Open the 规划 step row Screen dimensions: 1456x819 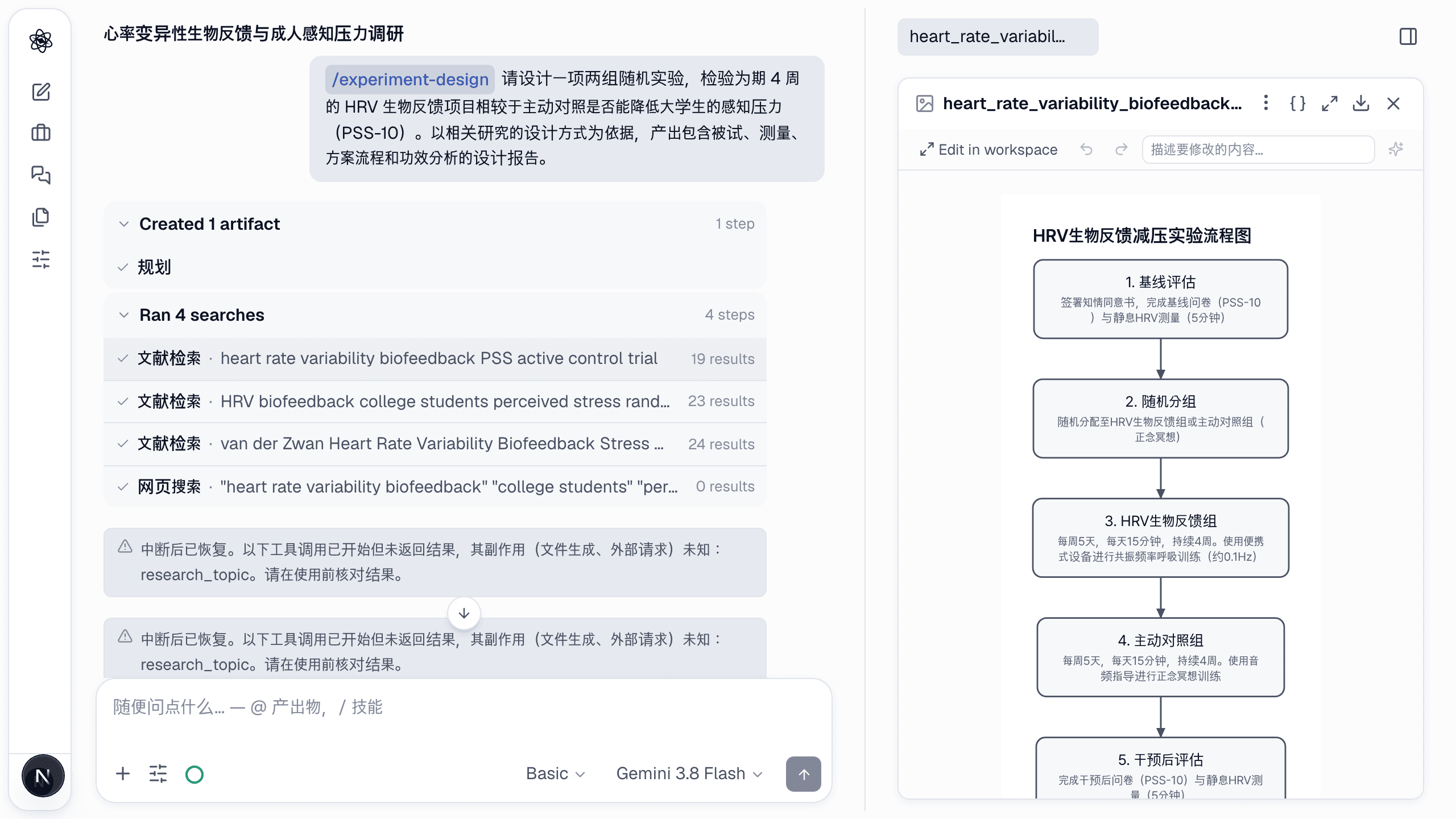point(435,267)
